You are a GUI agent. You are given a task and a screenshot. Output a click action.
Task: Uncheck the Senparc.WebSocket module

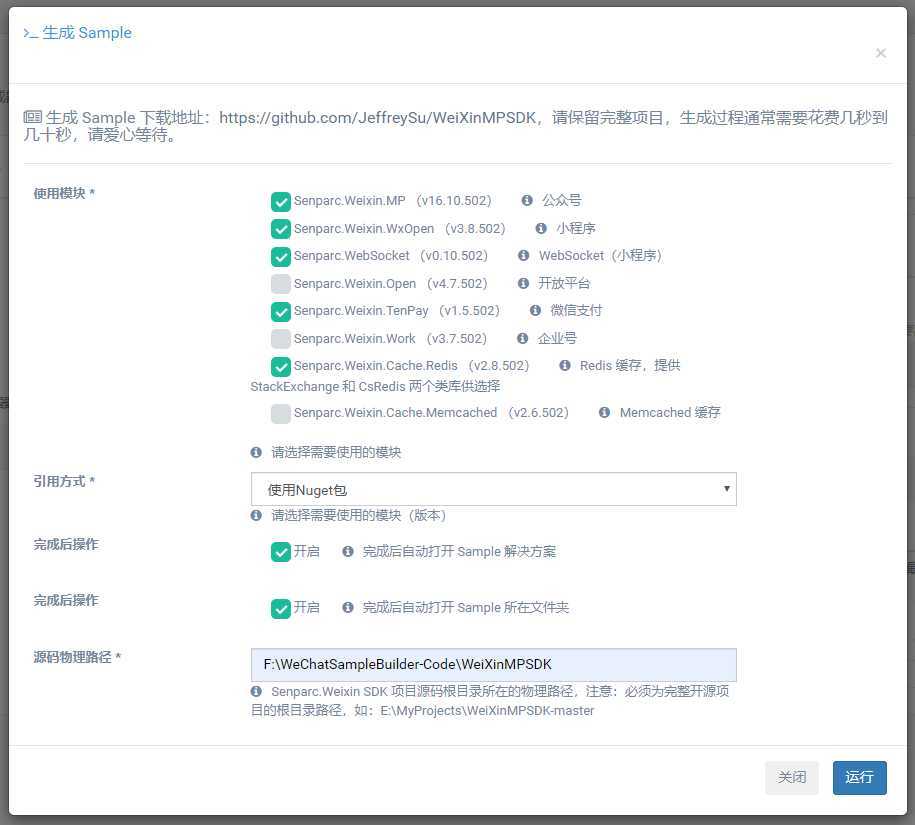(281, 257)
